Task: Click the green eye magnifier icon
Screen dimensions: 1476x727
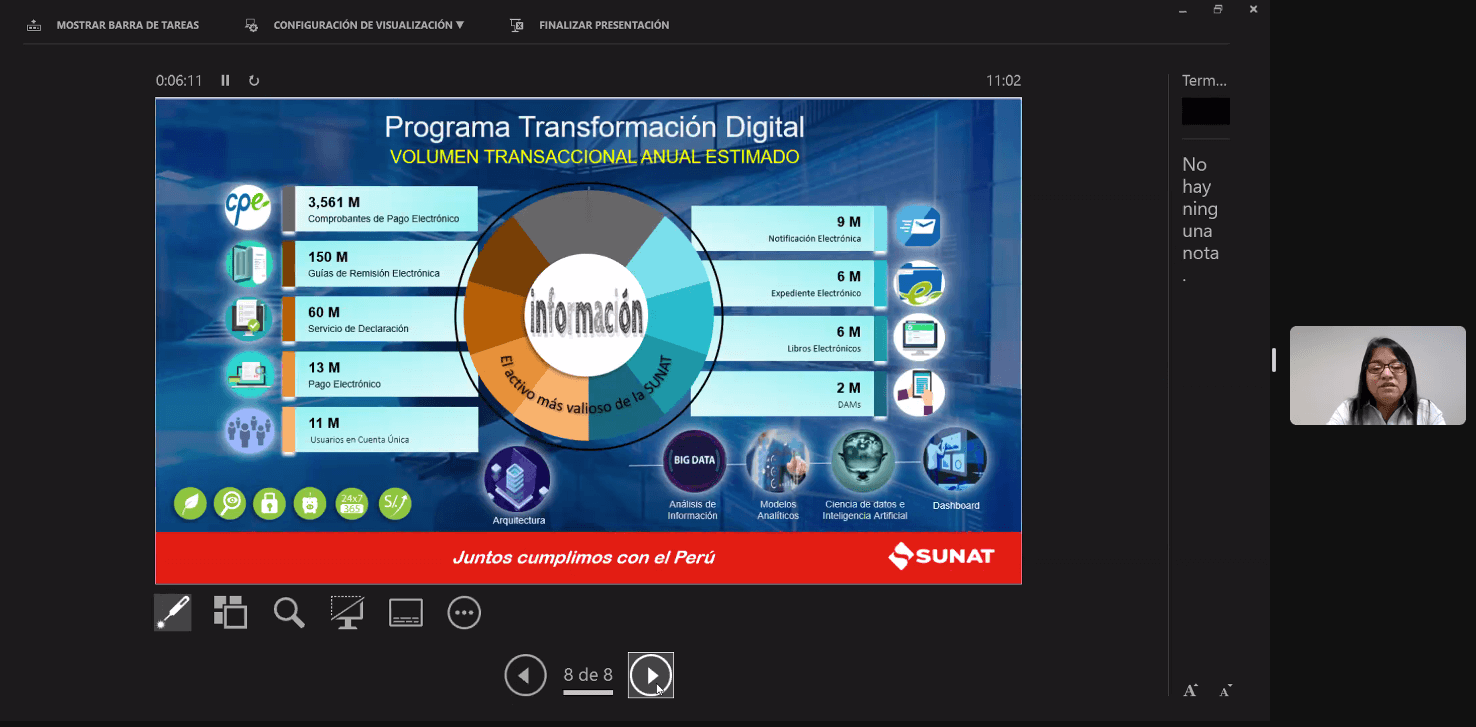Action: [230, 503]
